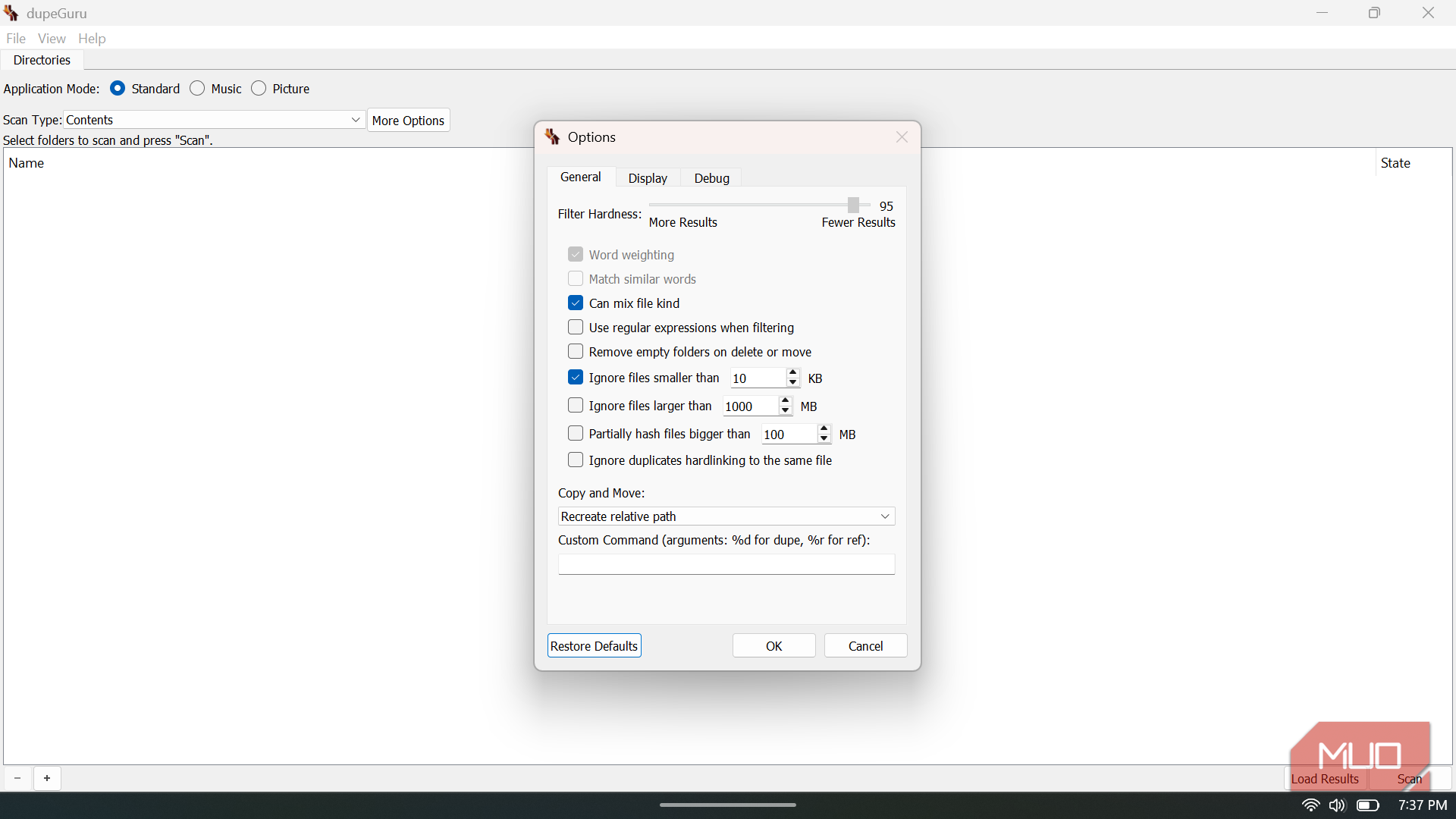The height and width of the screenshot is (819, 1456).
Task: Click the dupeGuru icon in Options title bar
Action: pyautogui.click(x=552, y=137)
